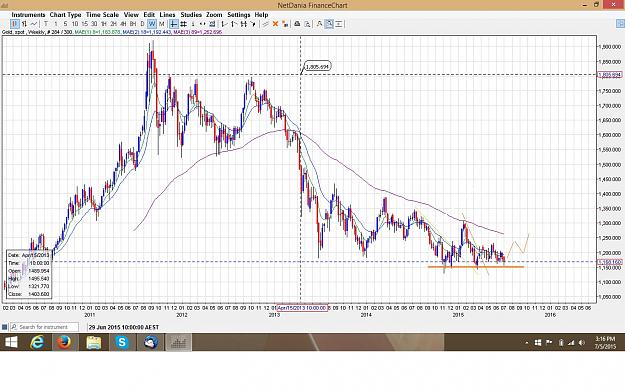Open the Time Scale menu
Image resolution: width=625 pixels, height=392 pixels.
pyautogui.click(x=102, y=15)
